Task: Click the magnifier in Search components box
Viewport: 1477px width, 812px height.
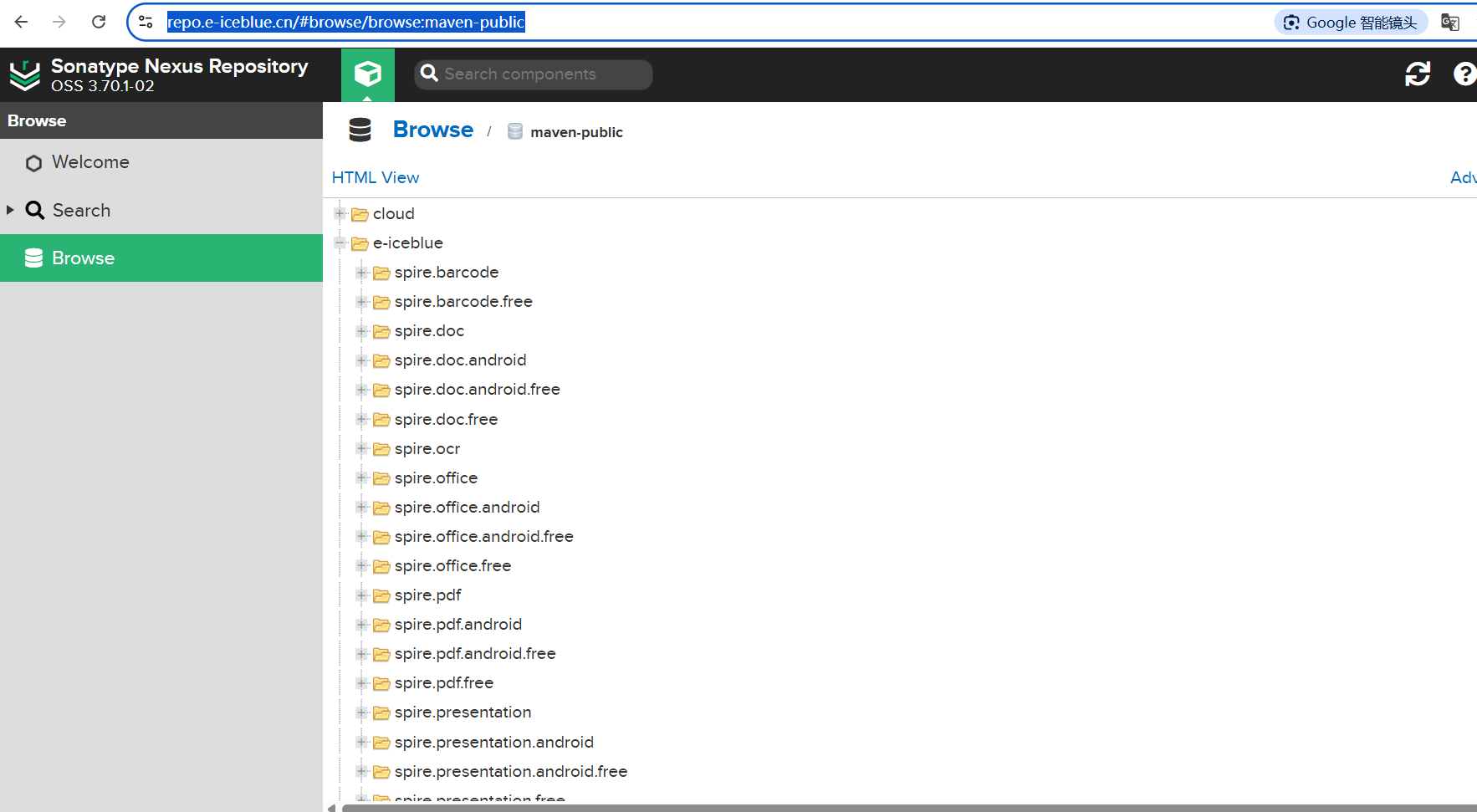Action: pos(429,74)
